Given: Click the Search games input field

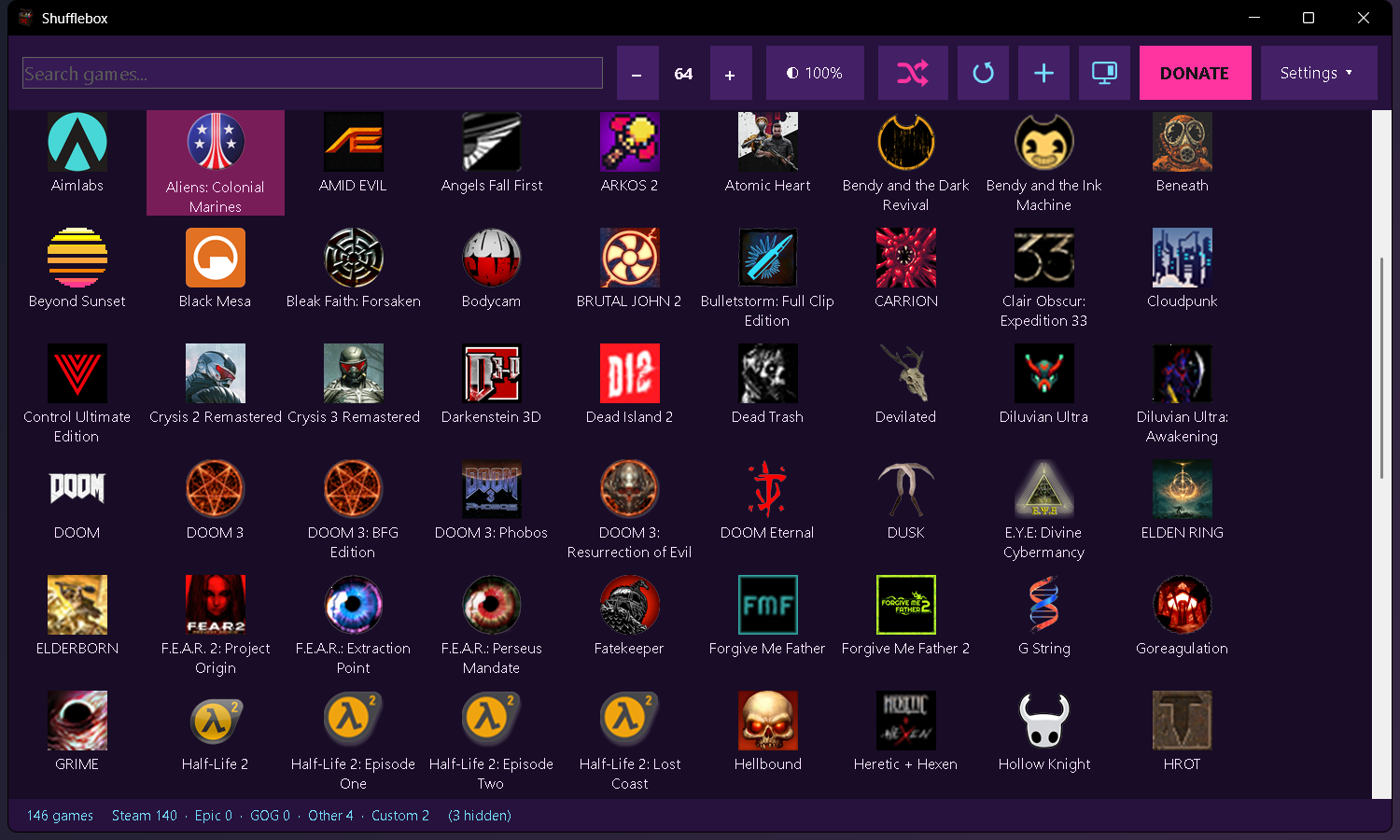Looking at the screenshot, I should click(x=313, y=73).
